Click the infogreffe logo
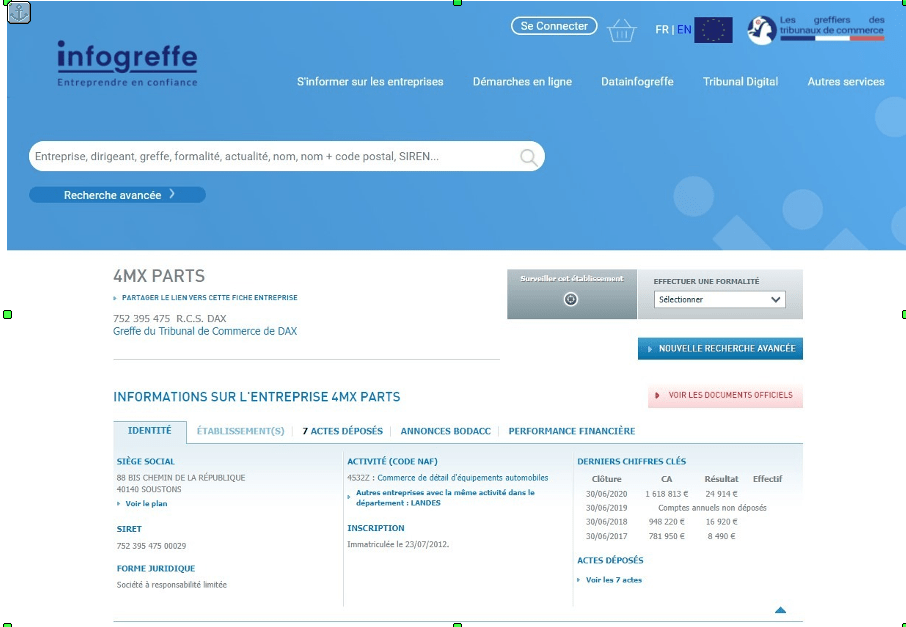The width and height of the screenshot is (906, 627). click(x=127, y=64)
